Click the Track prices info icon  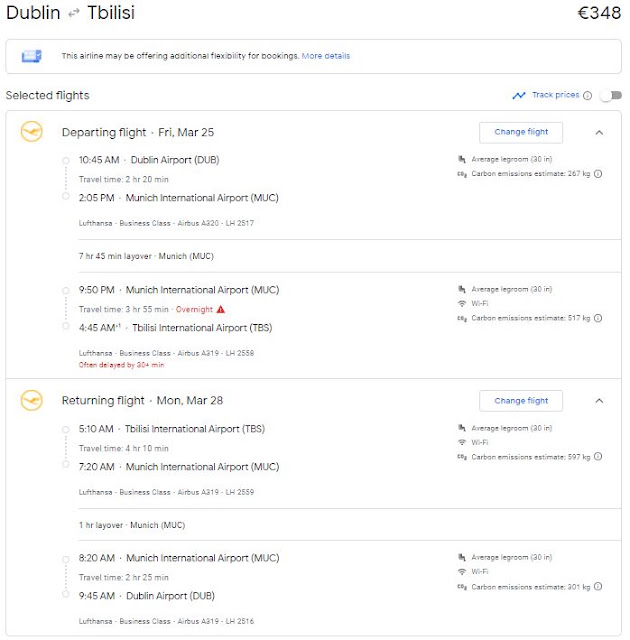pos(588,96)
